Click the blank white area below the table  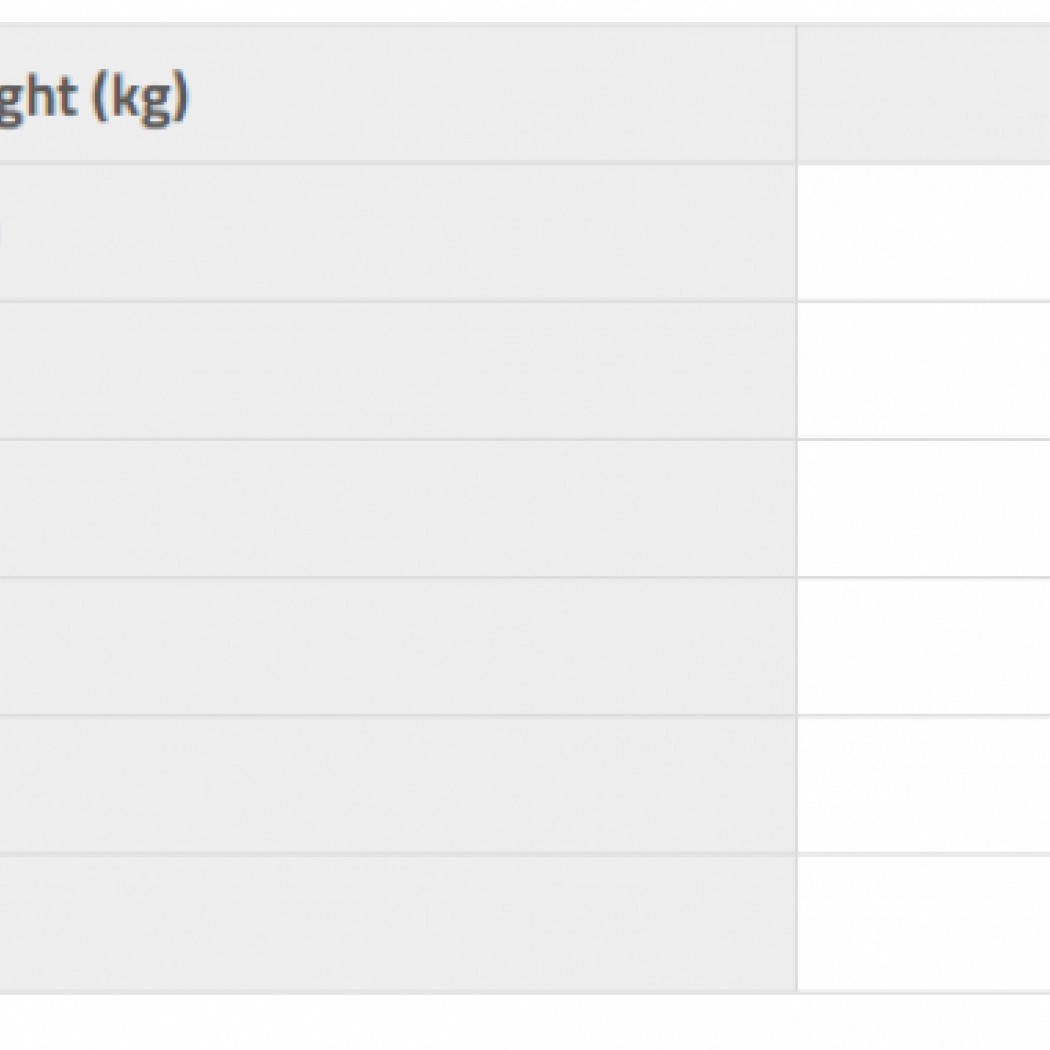[x=525, y=1022]
